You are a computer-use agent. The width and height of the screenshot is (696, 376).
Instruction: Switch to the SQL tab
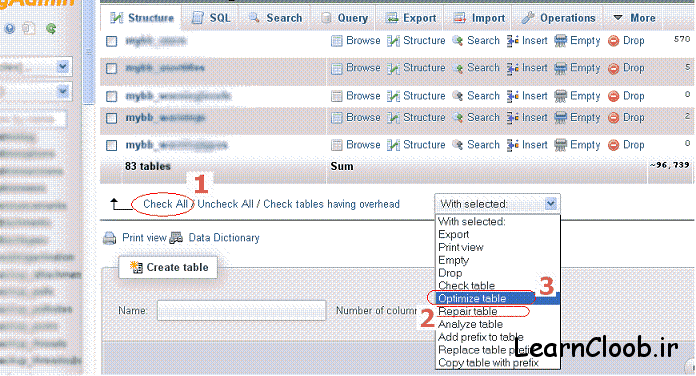(x=211, y=18)
